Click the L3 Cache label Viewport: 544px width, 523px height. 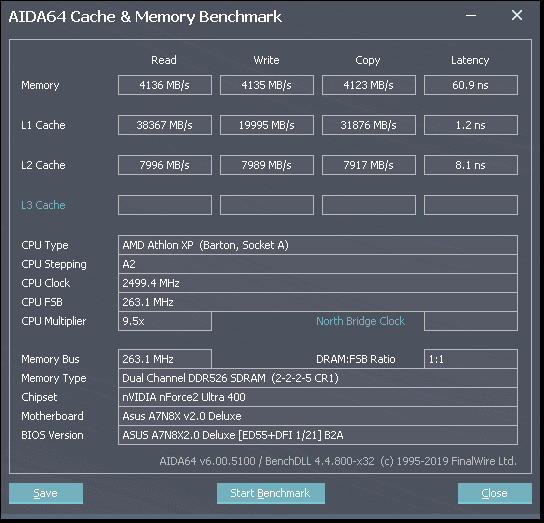click(43, 205)
